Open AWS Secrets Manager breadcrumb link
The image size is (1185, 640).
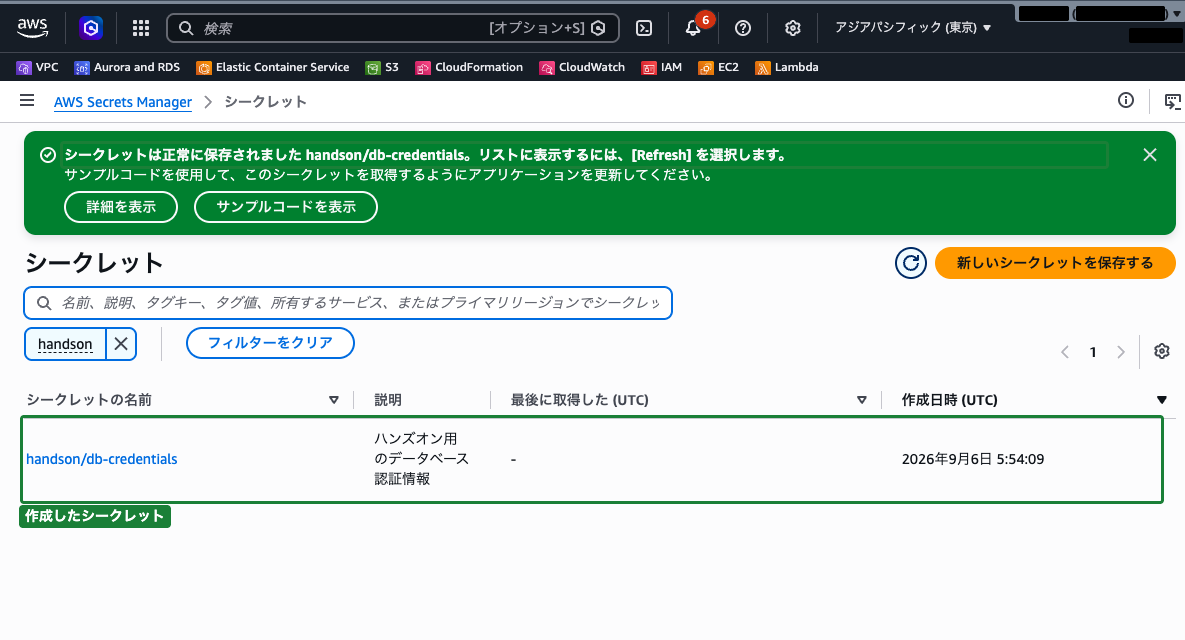pyautogui.click(x=122, y=102)
